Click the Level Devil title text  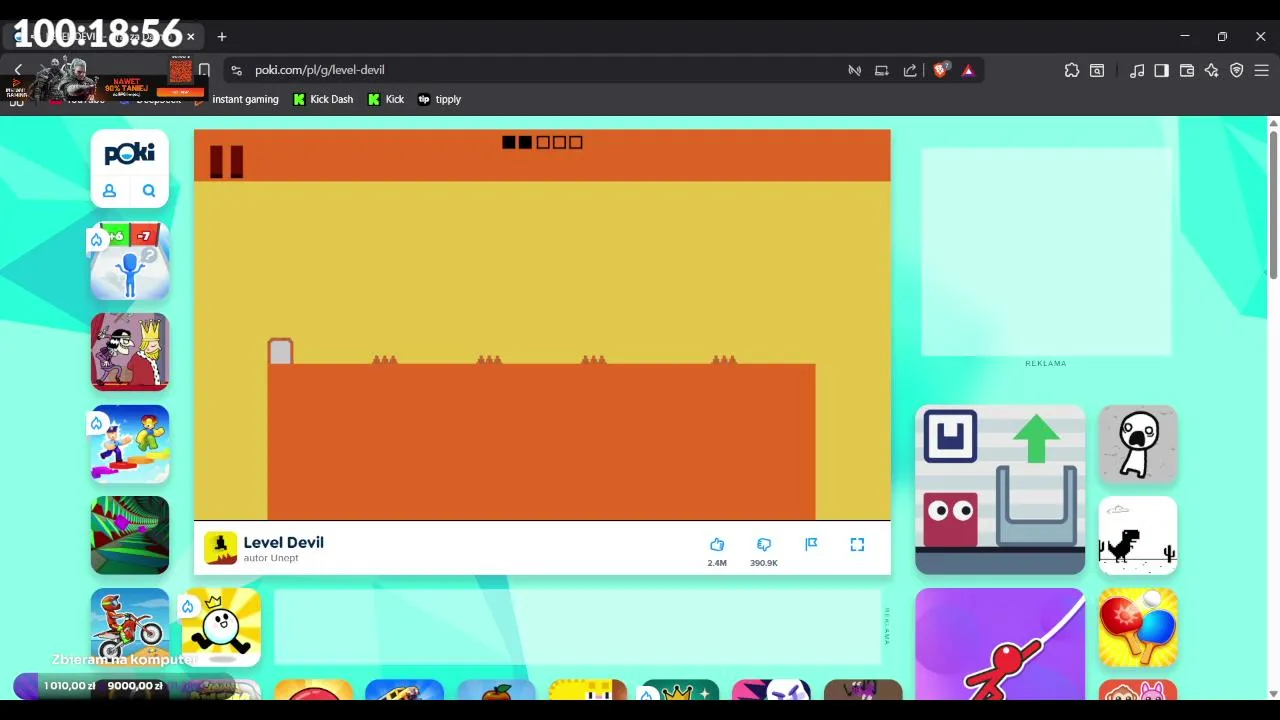(284, 542)
